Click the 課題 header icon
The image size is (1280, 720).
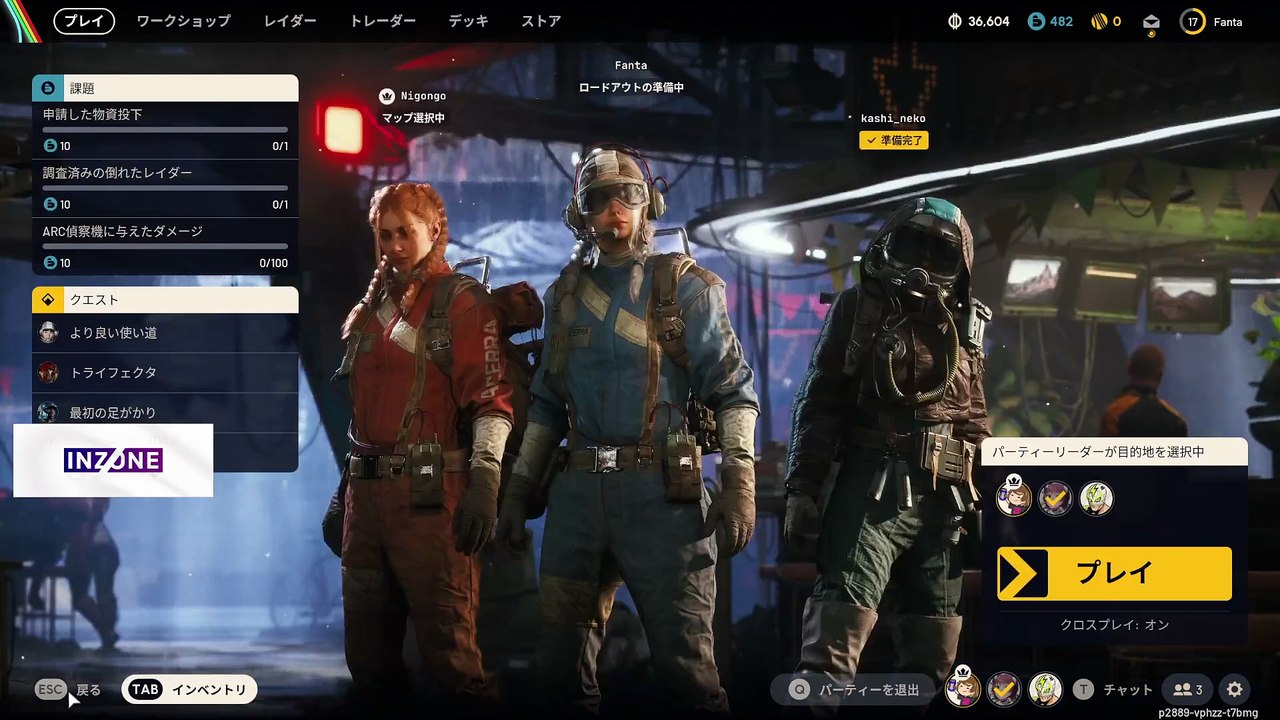pyautogui.click(x=48, y=88)
